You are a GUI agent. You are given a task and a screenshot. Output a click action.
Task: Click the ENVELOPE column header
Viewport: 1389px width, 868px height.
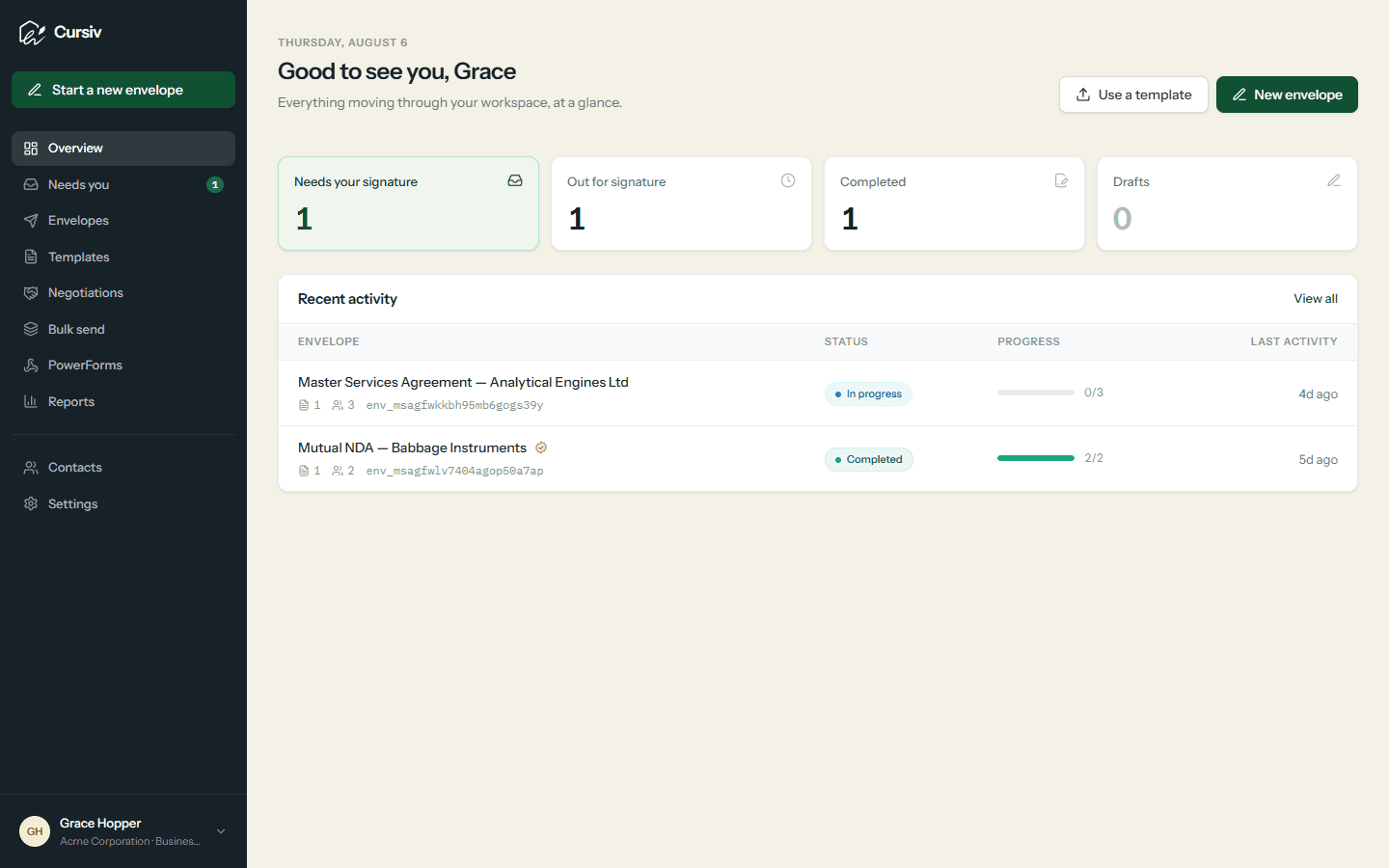coord(329,341)
